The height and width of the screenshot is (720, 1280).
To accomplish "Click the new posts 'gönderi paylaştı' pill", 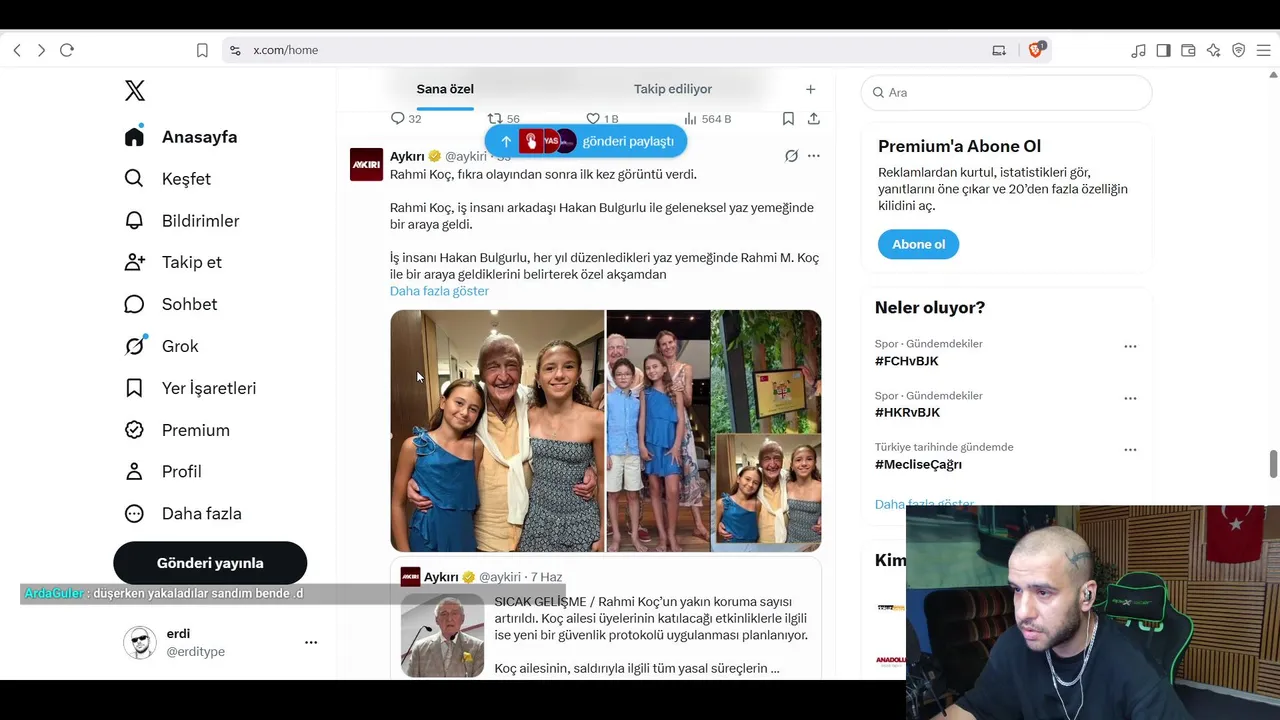I will 586,141.
